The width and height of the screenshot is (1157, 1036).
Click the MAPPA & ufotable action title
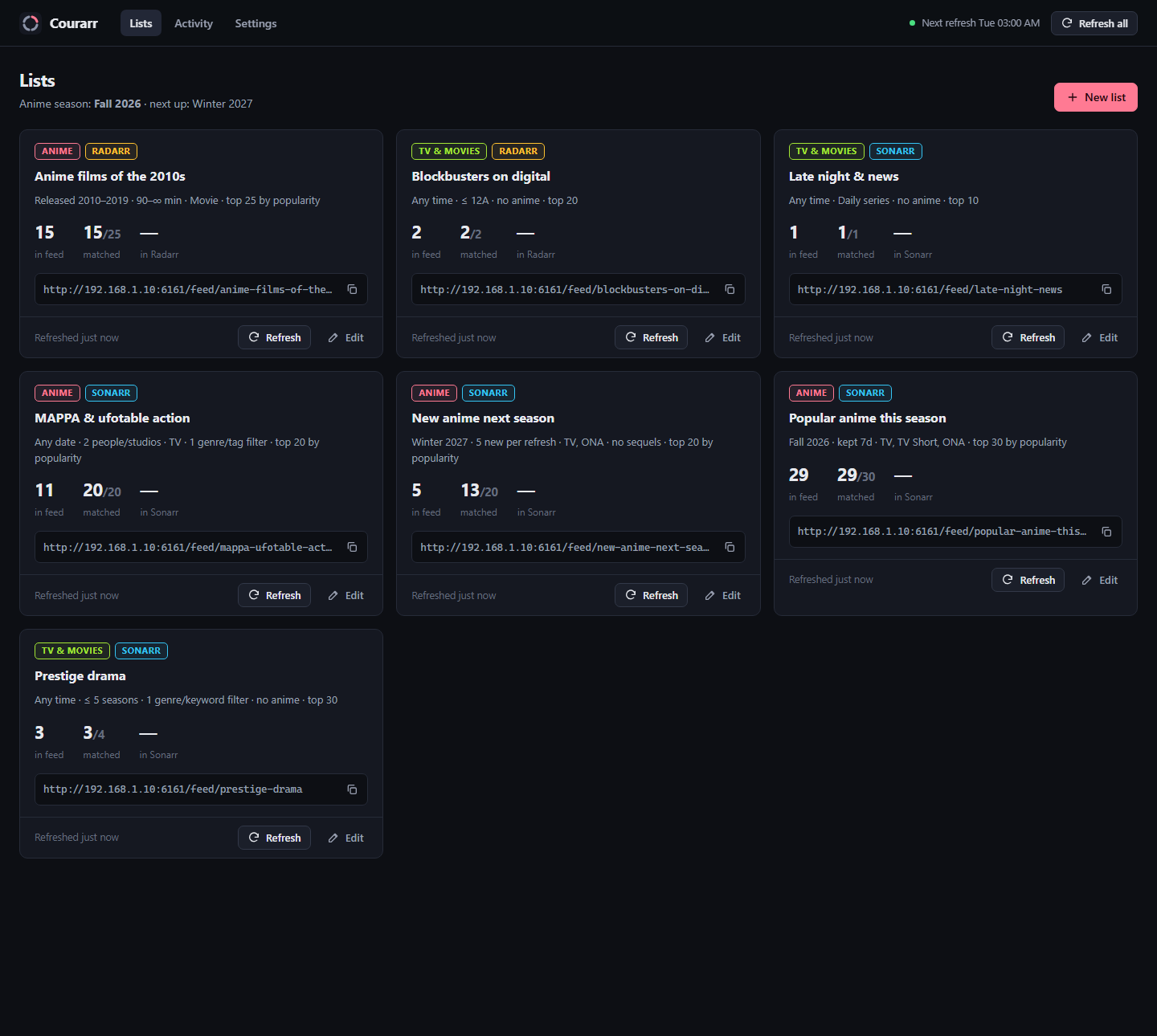point(112,418)
